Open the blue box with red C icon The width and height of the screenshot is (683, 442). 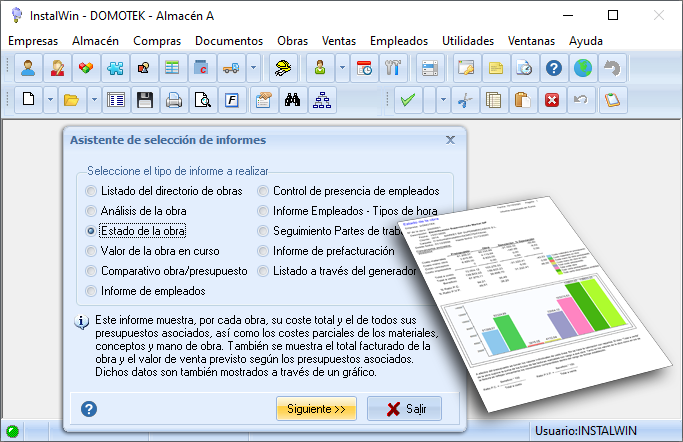[x=202, y=68]
